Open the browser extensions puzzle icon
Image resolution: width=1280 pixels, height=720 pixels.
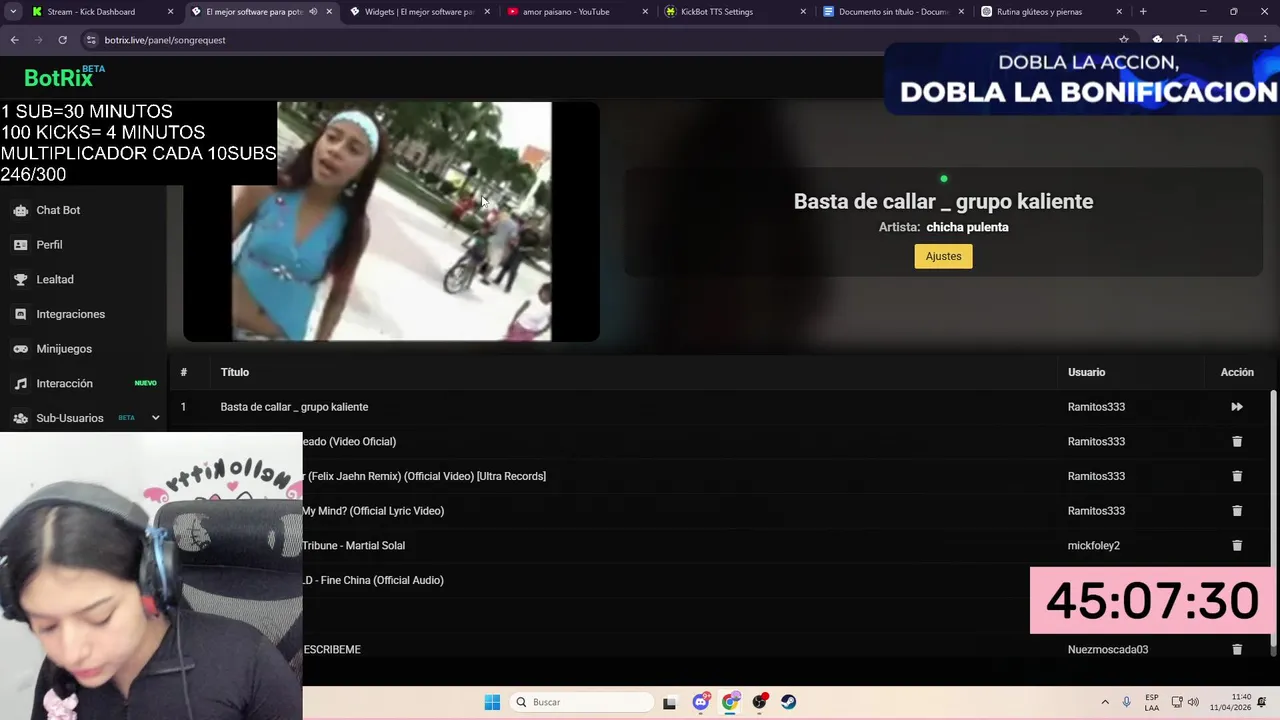pos(1182,40)
